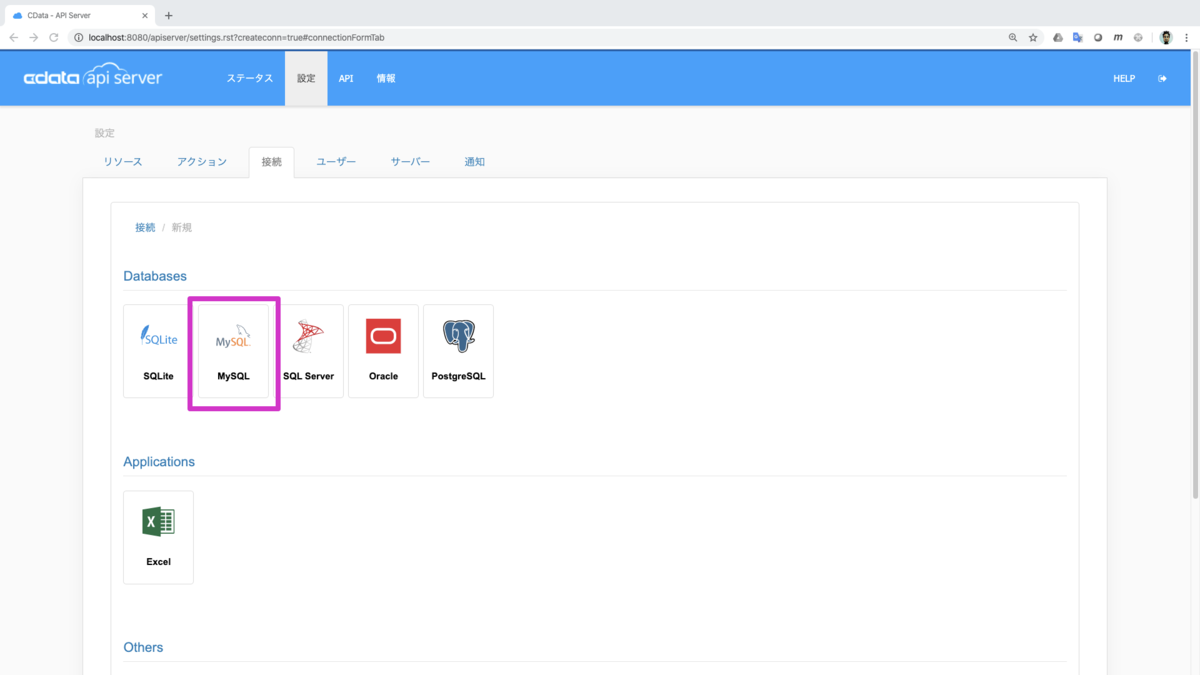Click the Databases section heading
1200x675 pixels.
click(x=155, y=276)
